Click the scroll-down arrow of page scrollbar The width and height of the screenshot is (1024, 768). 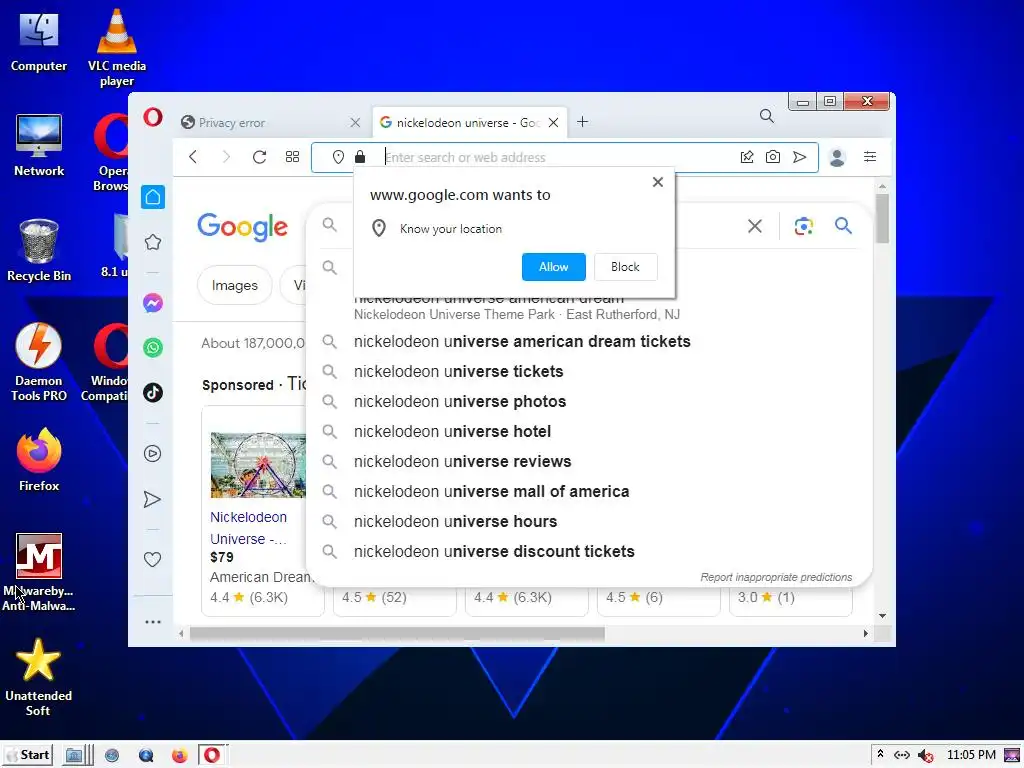tap(882, 616)
